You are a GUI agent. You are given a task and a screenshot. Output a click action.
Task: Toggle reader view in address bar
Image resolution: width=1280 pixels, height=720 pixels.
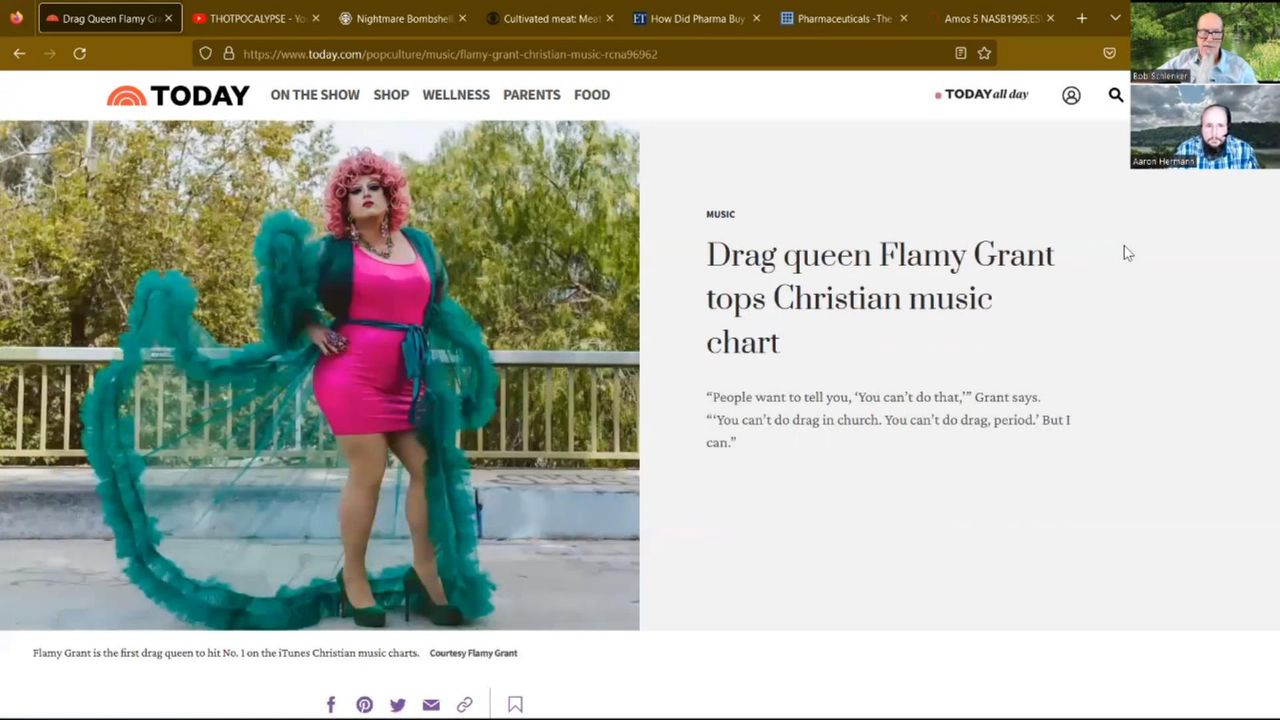[x=960, y=53]
